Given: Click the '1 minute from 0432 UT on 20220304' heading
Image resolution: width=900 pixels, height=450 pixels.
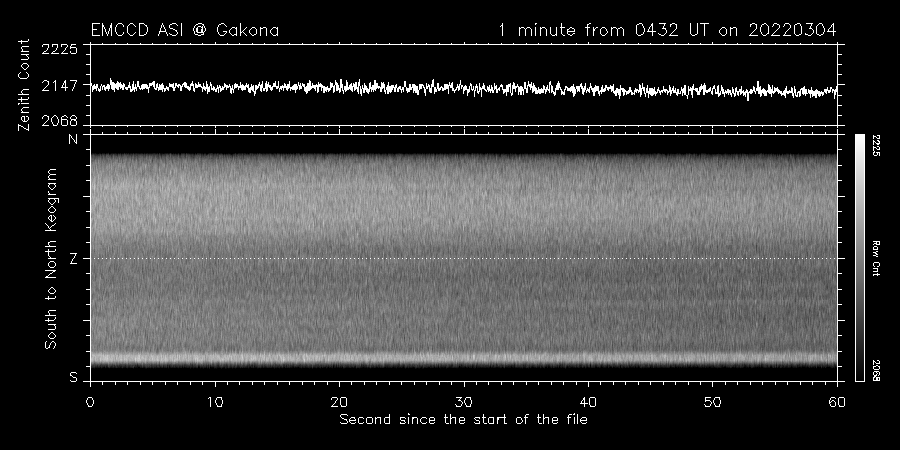Looking at the screenshot, I should coord(667,30).
